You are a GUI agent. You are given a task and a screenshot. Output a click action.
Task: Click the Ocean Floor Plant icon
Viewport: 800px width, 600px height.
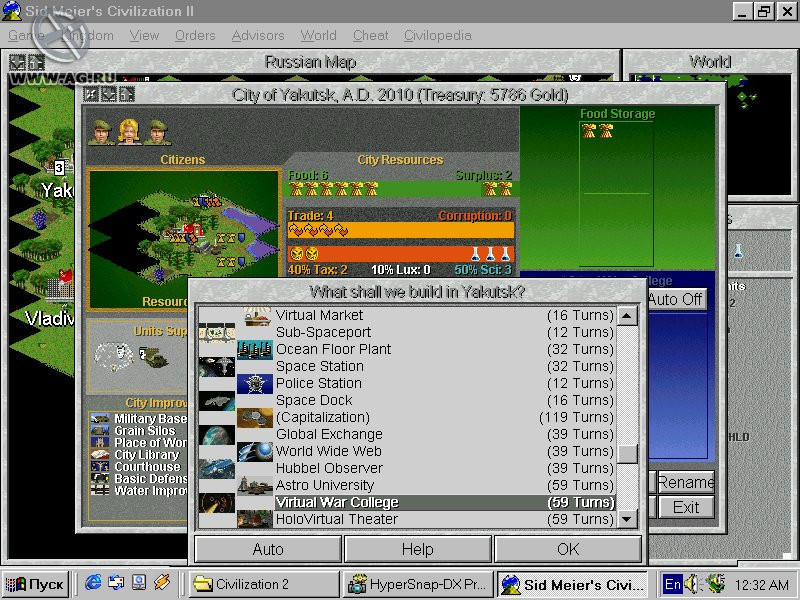click(x=255, y=349)
